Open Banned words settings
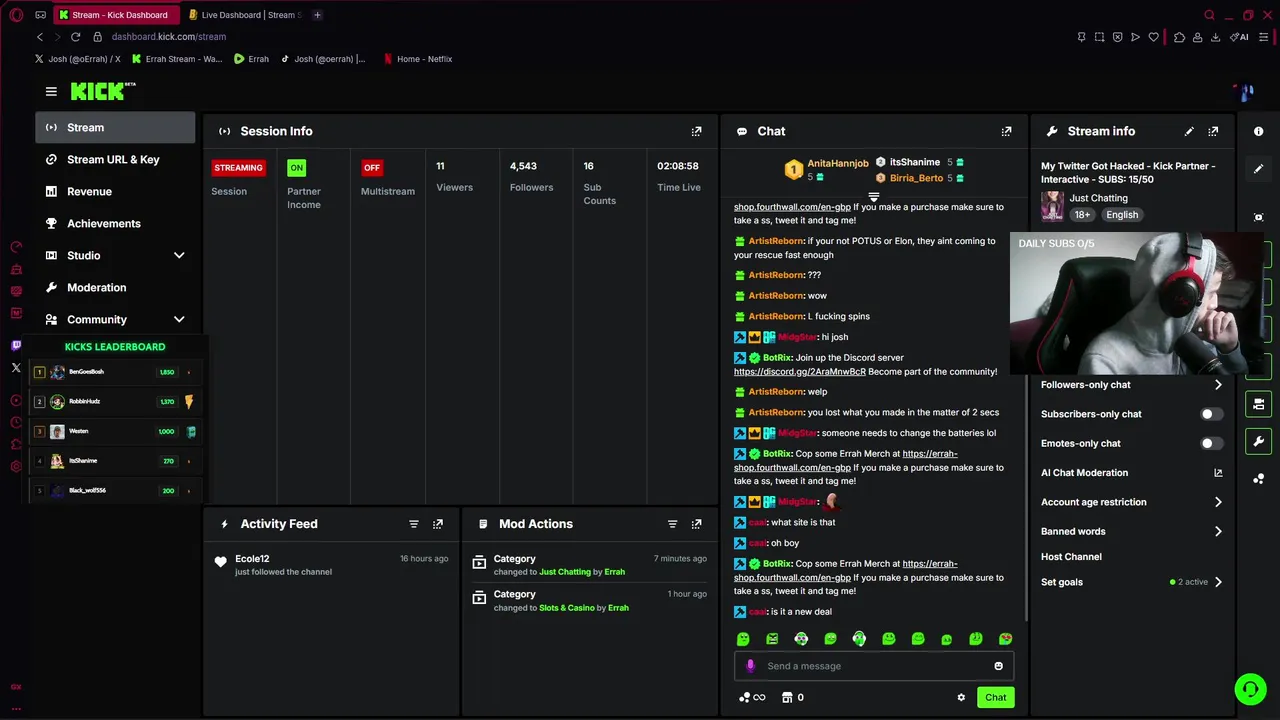 click(1131, 531)
